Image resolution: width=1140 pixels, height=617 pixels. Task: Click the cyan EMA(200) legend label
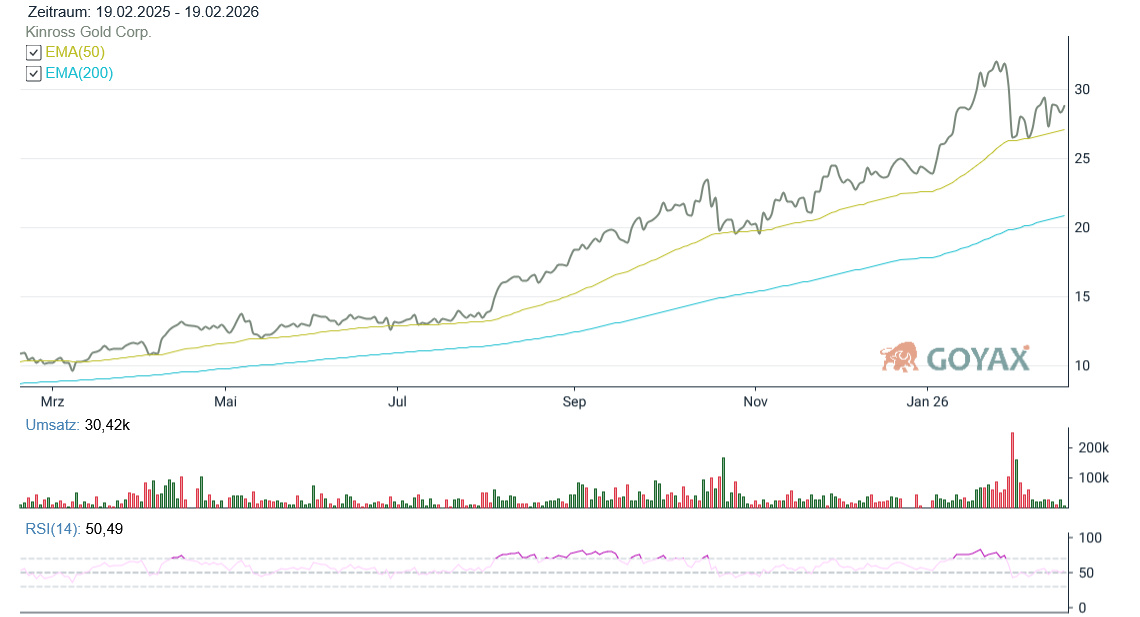[79, 73]
